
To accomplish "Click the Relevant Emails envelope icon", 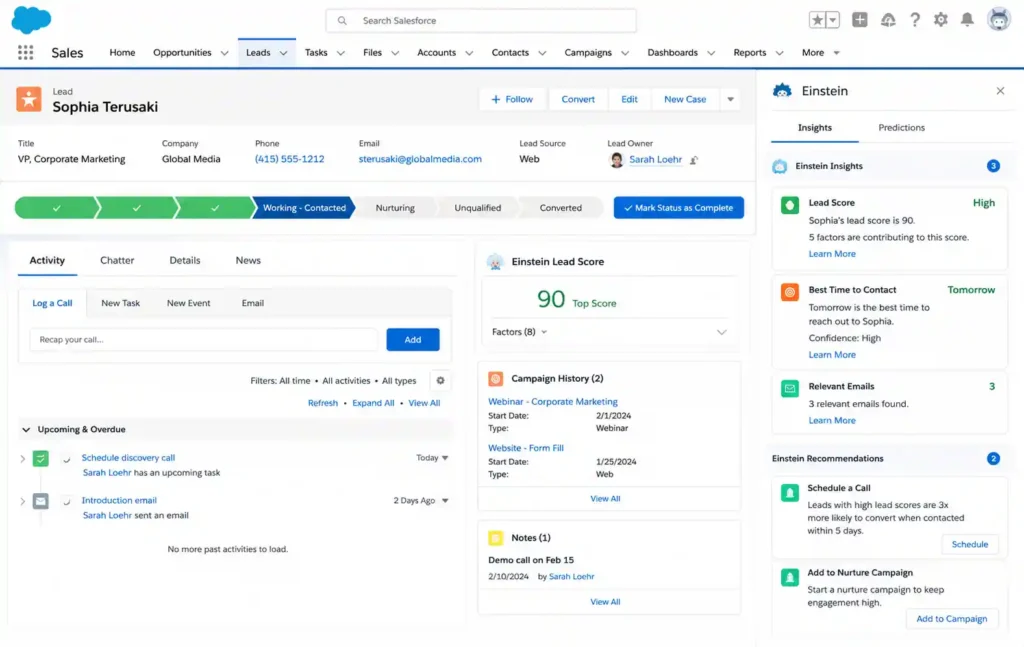I will click(x=790, y=388).
